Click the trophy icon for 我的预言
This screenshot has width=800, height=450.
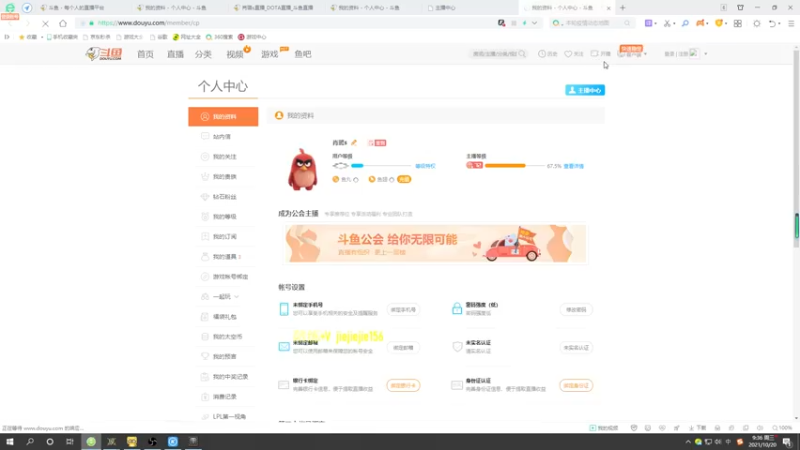205,356
